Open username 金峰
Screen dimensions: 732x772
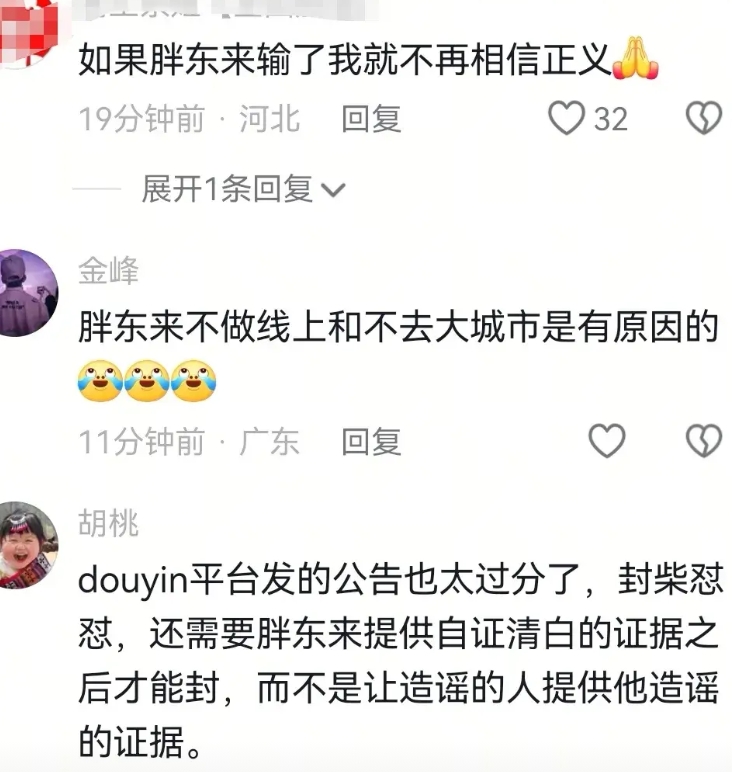[x=108, y=271]
